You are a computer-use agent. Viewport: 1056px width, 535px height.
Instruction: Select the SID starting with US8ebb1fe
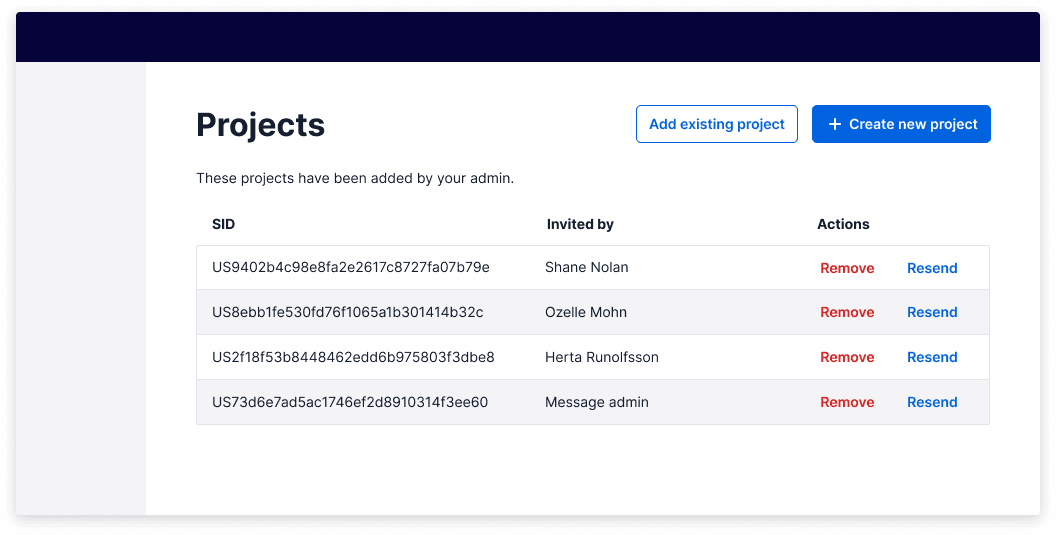point(347,312)
